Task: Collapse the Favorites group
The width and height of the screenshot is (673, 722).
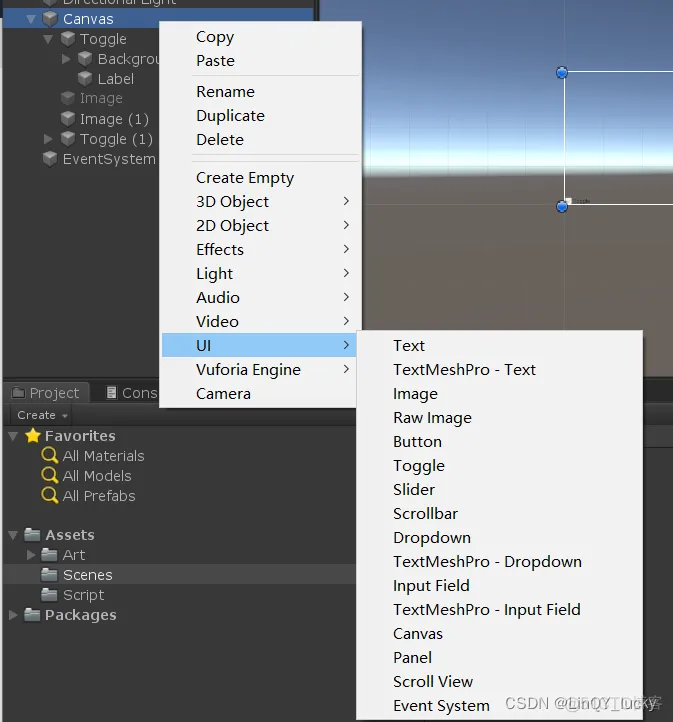Action: pyautogui.click(x=13, y=436)
